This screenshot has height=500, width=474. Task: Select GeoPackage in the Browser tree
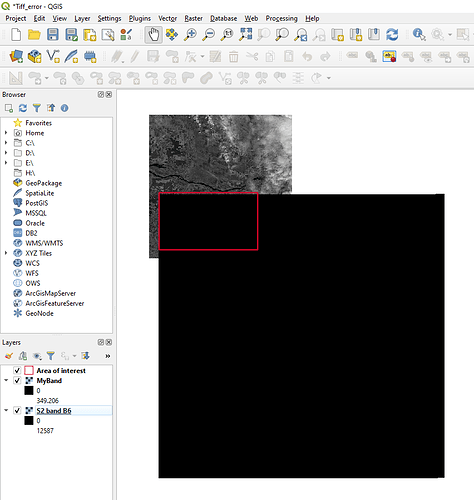click(44, 183)
